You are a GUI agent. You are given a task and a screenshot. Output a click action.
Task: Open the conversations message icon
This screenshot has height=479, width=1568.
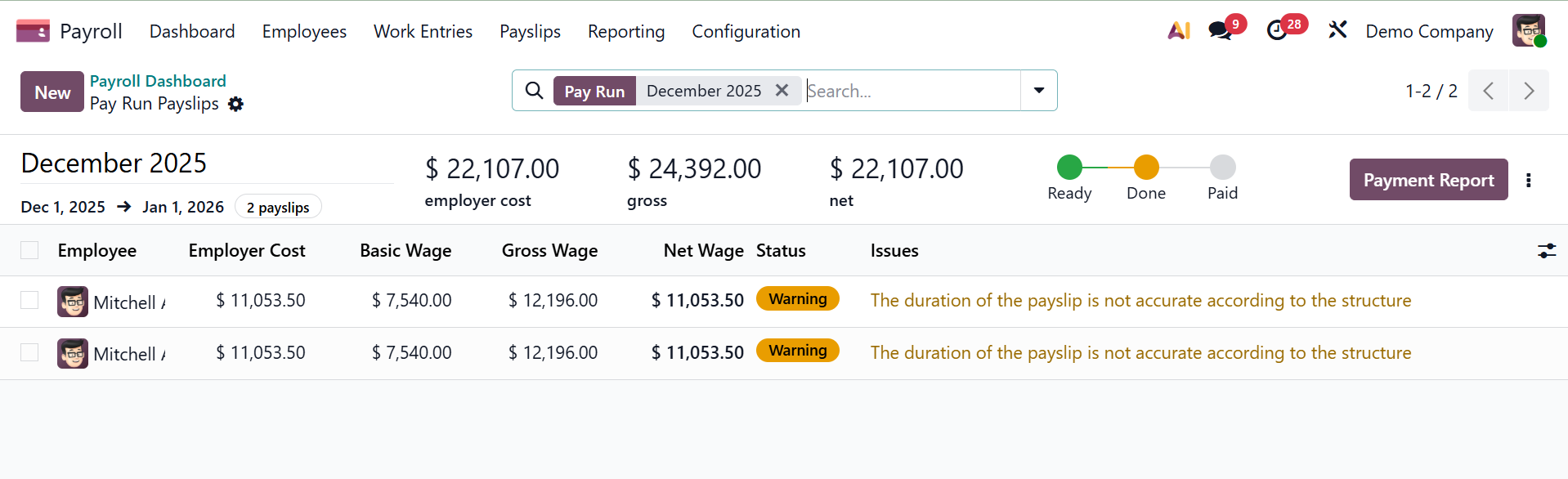[1220, 31]
